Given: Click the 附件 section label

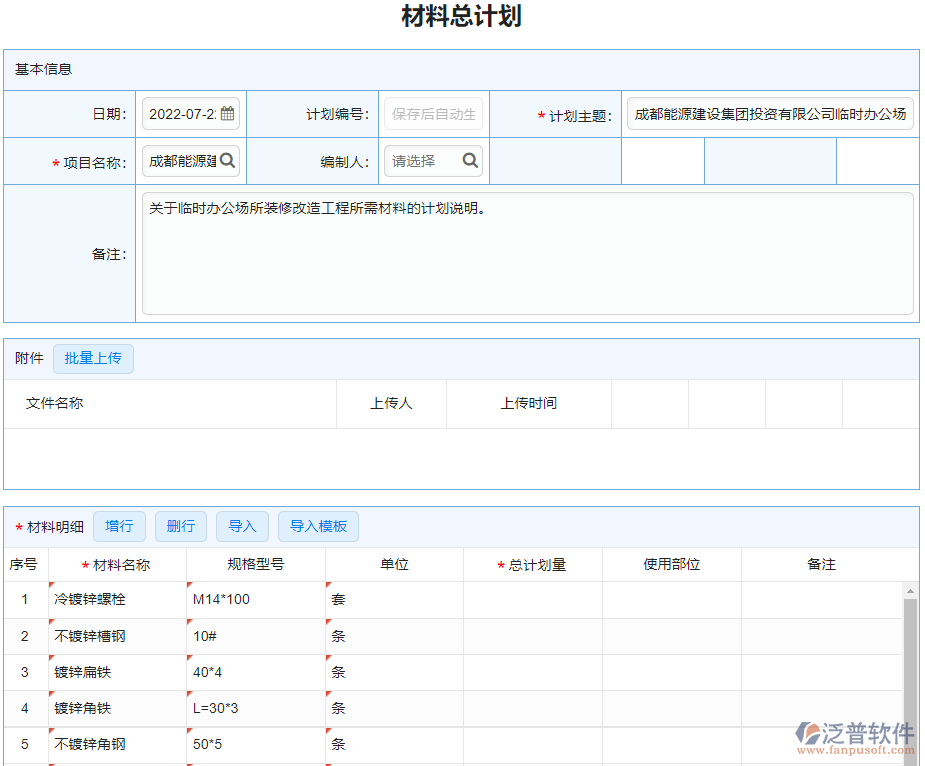Looking at the screenshot, I should (27, 358).
